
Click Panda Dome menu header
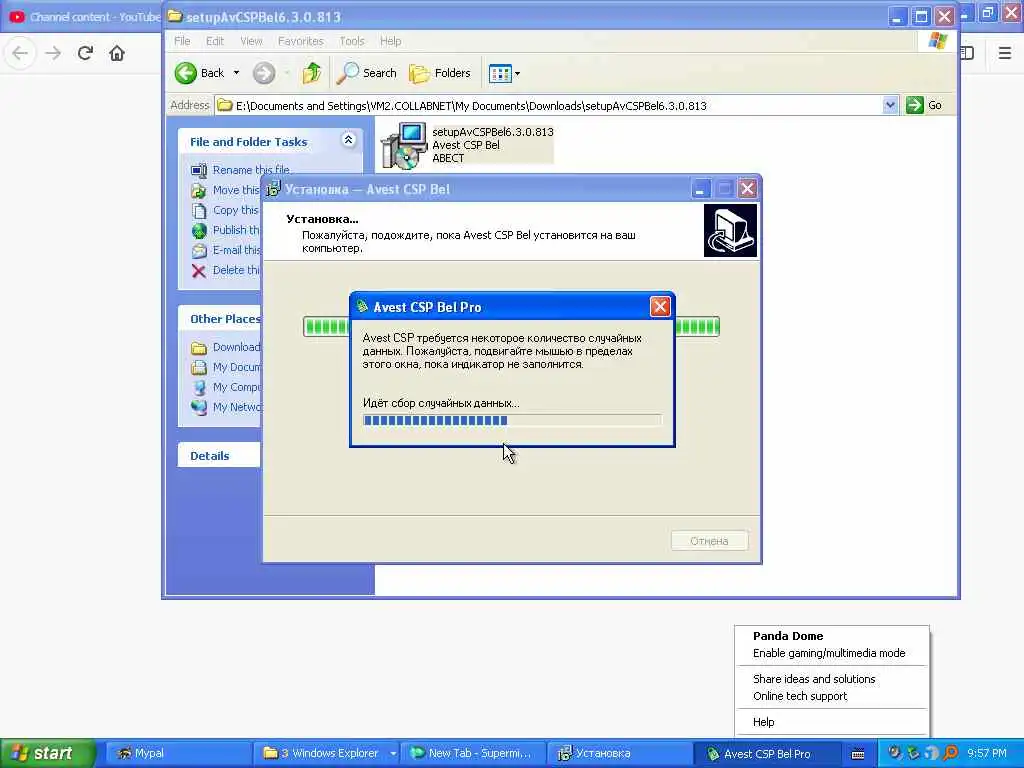pos(788,636)
